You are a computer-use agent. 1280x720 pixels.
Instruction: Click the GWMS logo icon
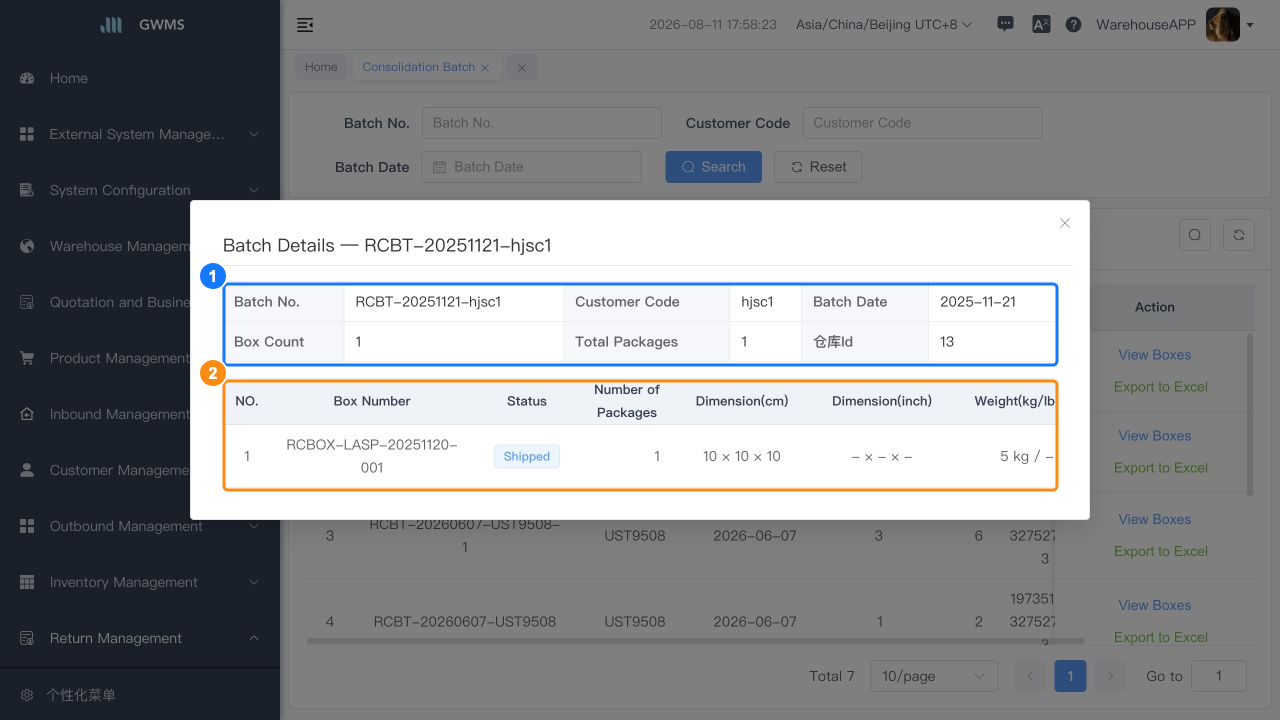(112, 25)
